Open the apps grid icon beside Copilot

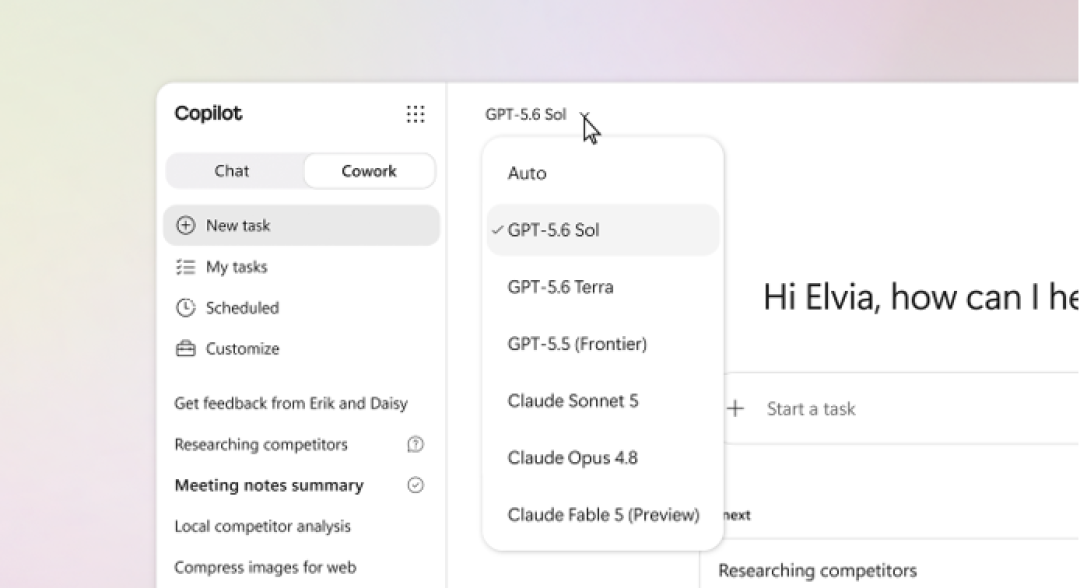pos(415,114)
